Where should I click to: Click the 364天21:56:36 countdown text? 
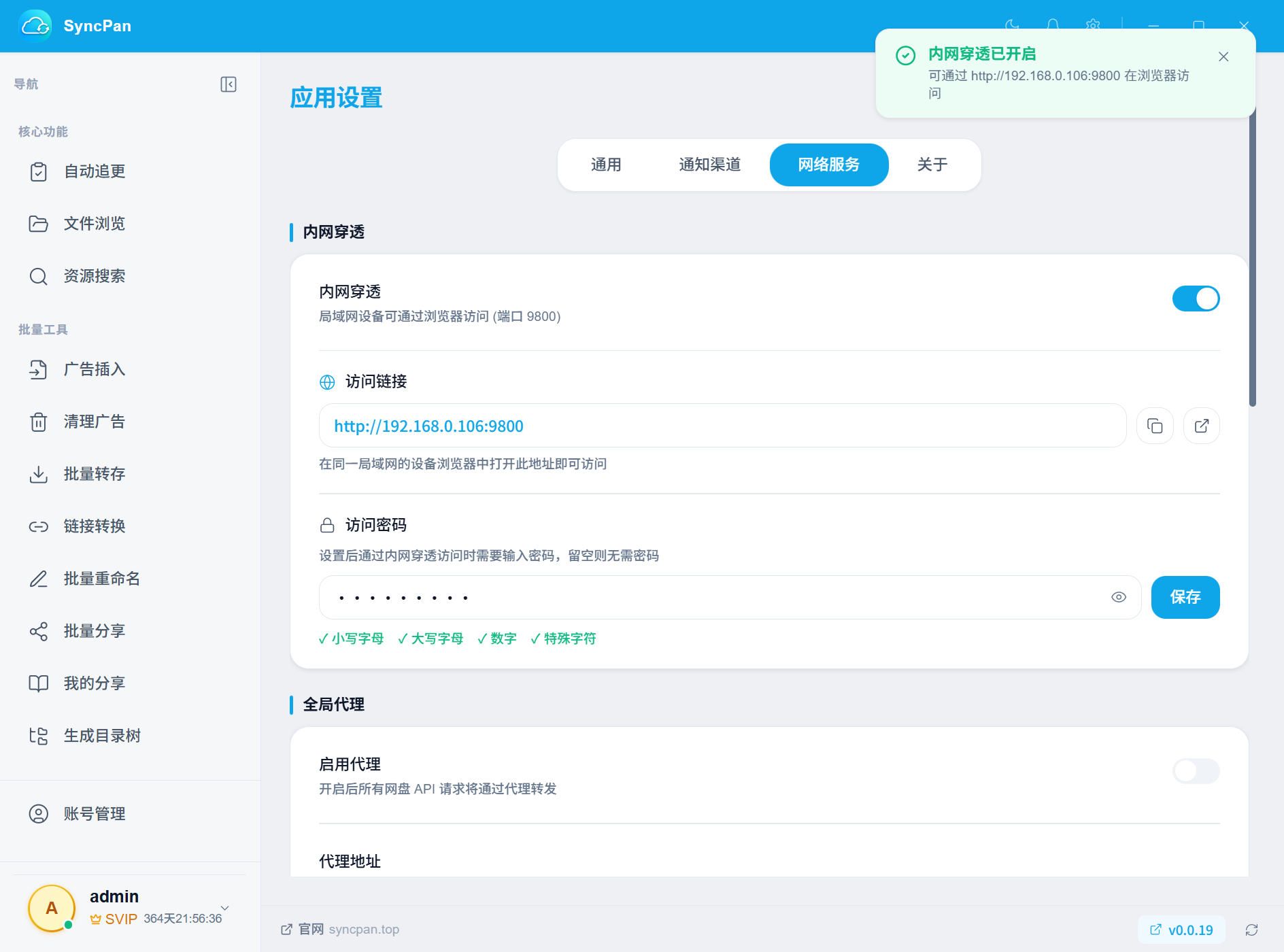(183, 919)
